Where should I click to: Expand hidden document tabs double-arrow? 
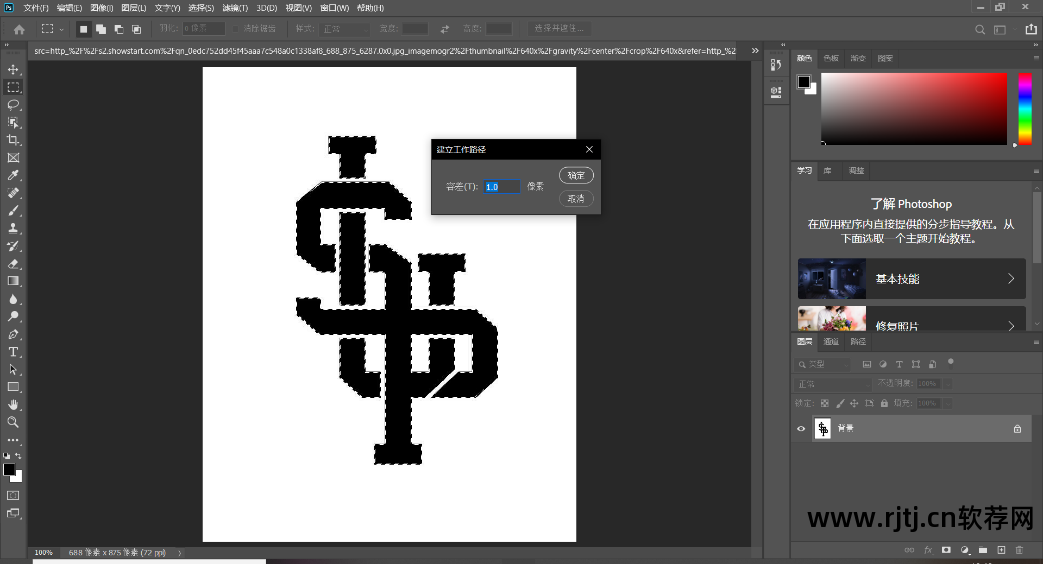[755, 51]
